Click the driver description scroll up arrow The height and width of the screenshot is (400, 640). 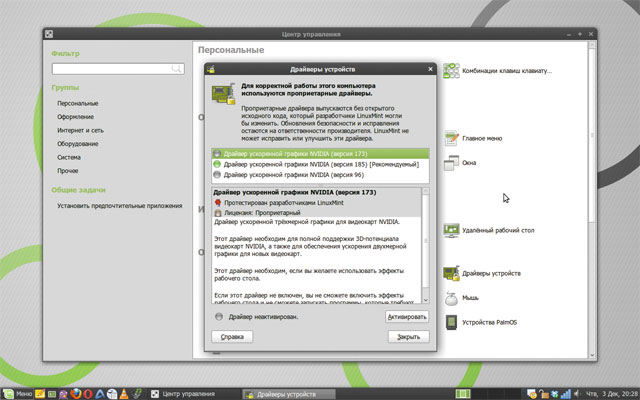coord(426,191)
